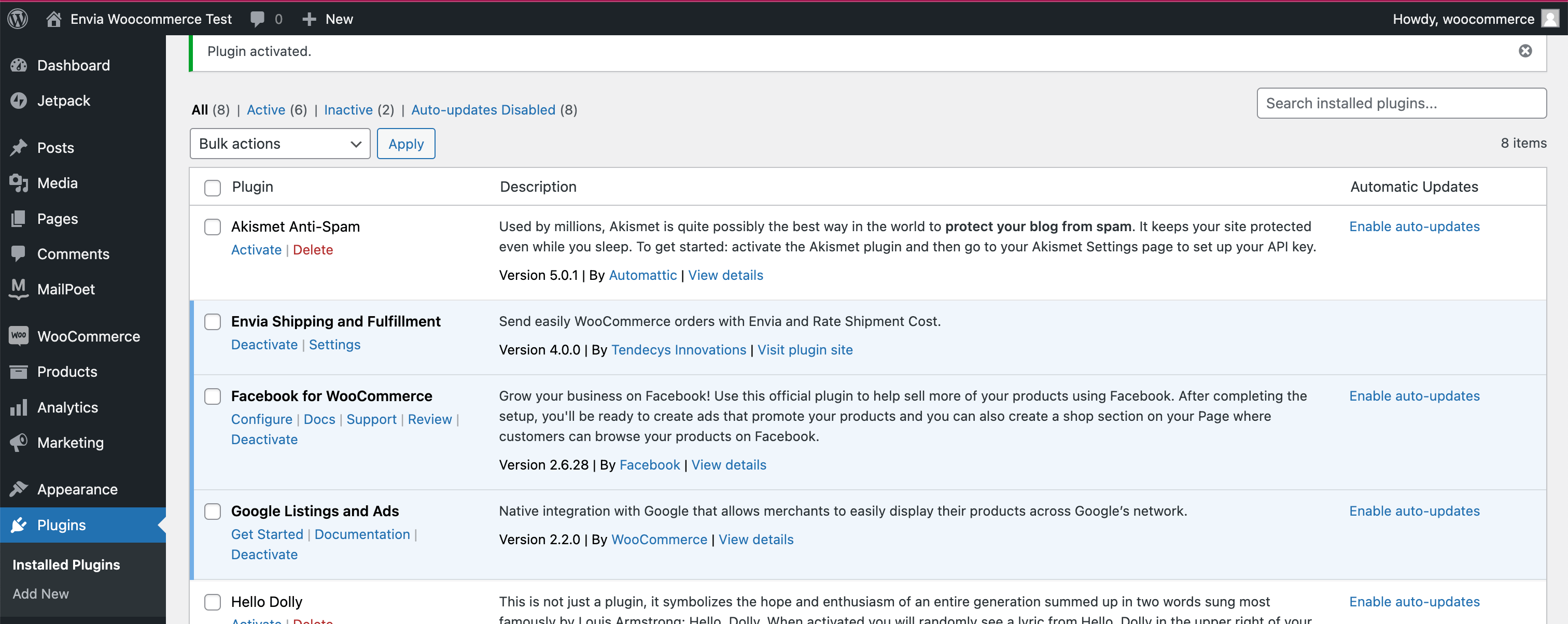Check the checkbox for Akismet Anti-Spam
1568x624 pixels.
(x=213, y=227)
